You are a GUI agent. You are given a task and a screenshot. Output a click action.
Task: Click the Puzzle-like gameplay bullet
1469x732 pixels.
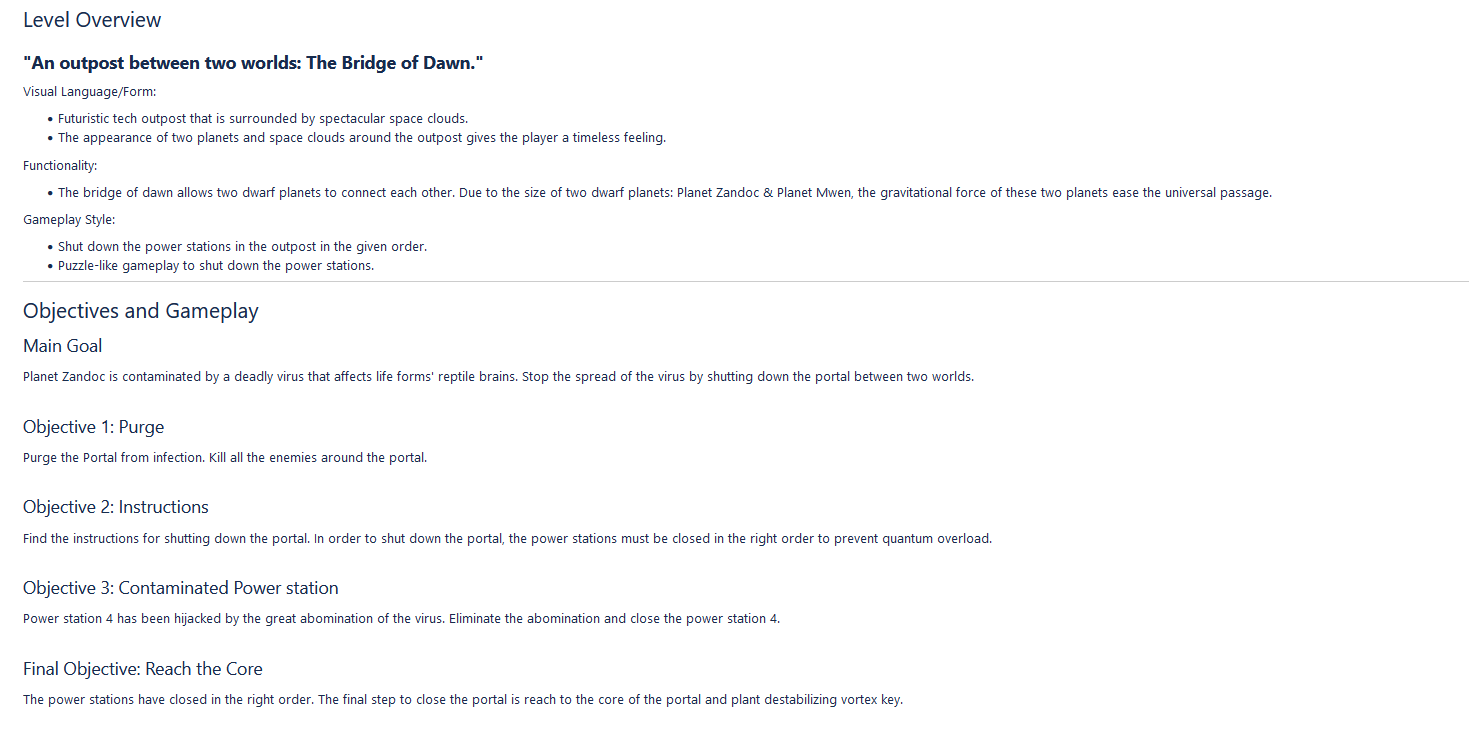[x=215, y=266]
